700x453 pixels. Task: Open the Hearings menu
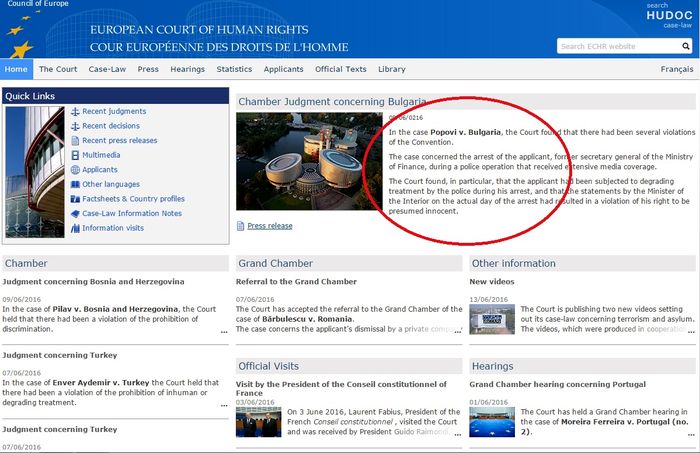[x=188, y=69]
